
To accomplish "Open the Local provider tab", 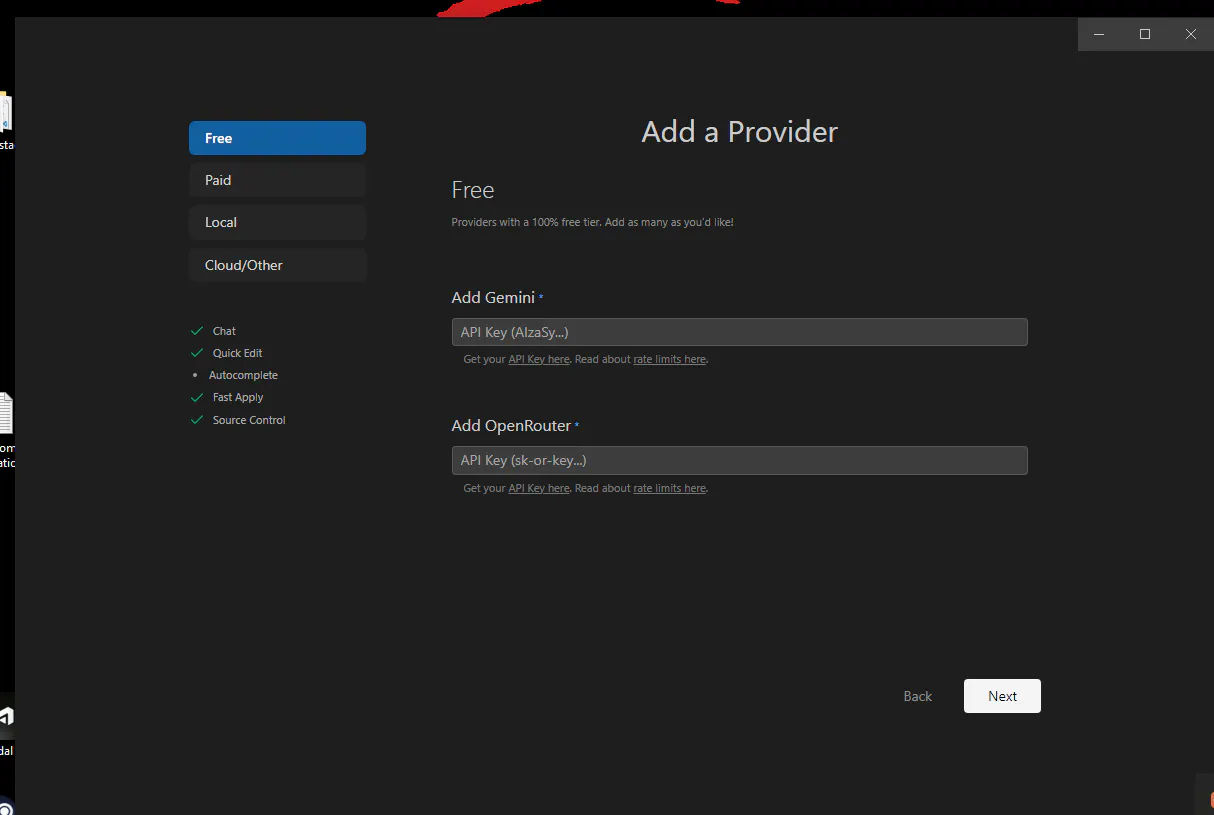I will click(277, 222).
